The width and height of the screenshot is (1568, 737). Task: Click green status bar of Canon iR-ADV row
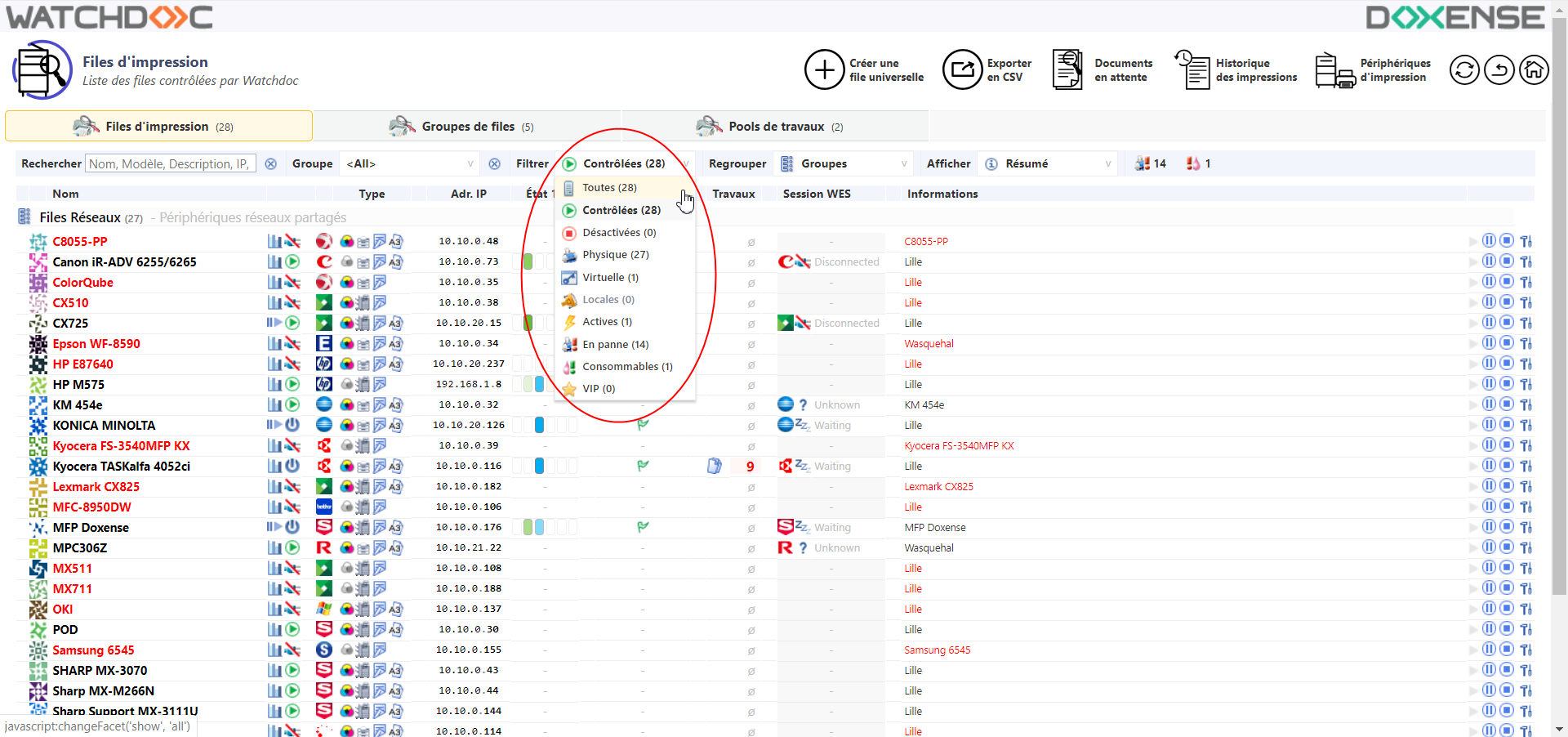tap(528, 262)
